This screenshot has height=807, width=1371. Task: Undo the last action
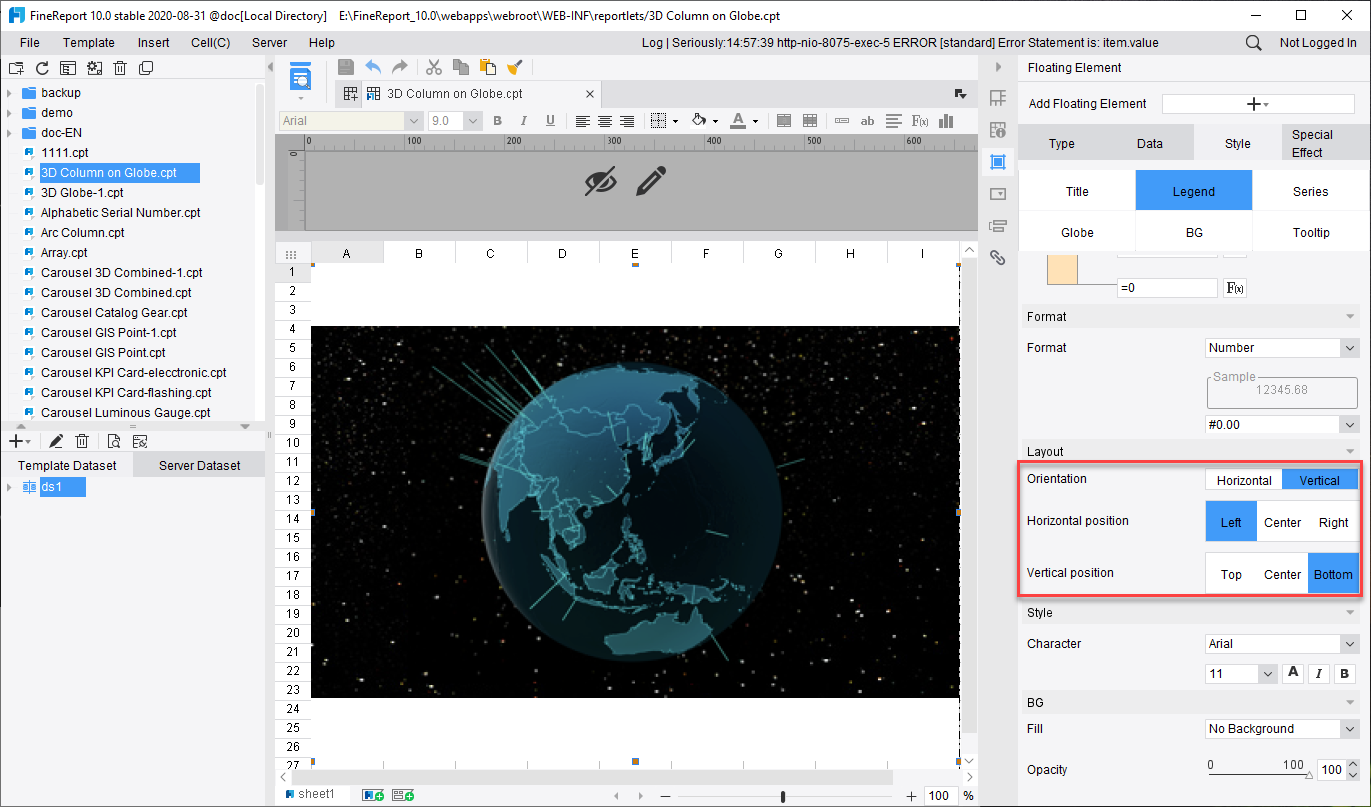[373, 67]
